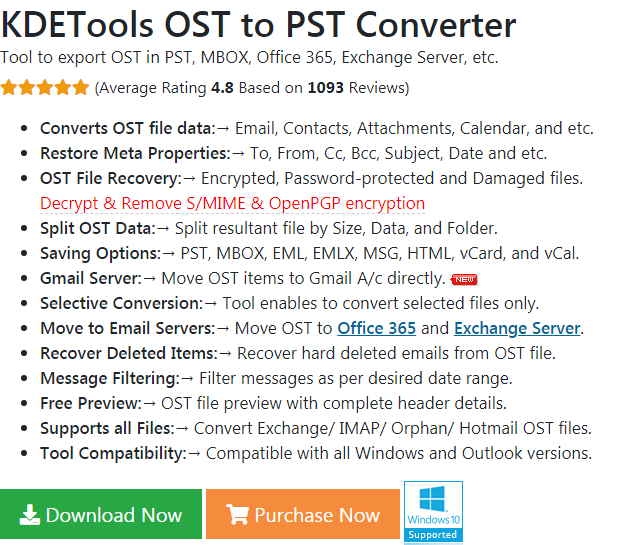Open the Exchange Server link
Screen dimensions: 627x545
(517, 328)
